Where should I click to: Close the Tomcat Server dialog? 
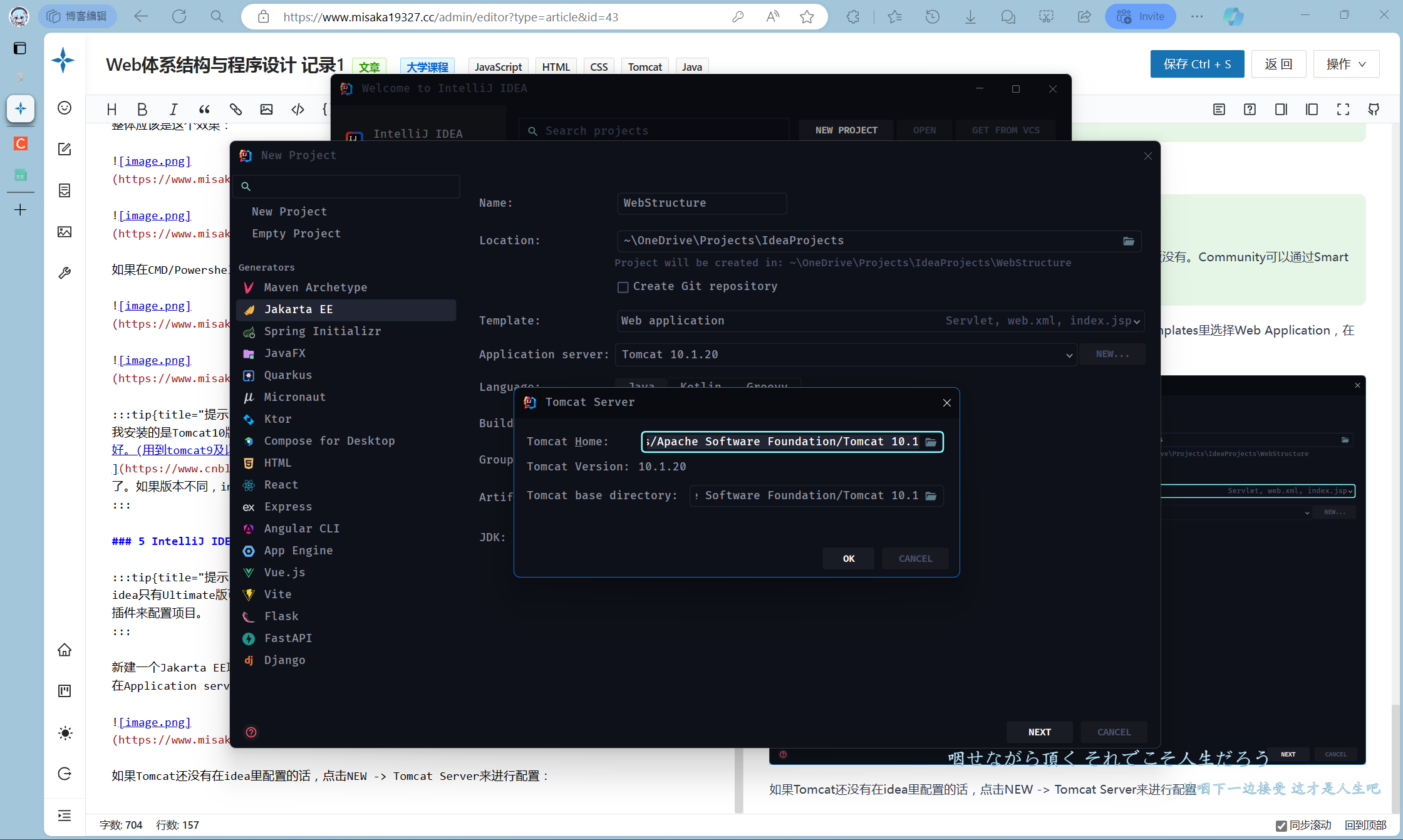tap(946, 403)
